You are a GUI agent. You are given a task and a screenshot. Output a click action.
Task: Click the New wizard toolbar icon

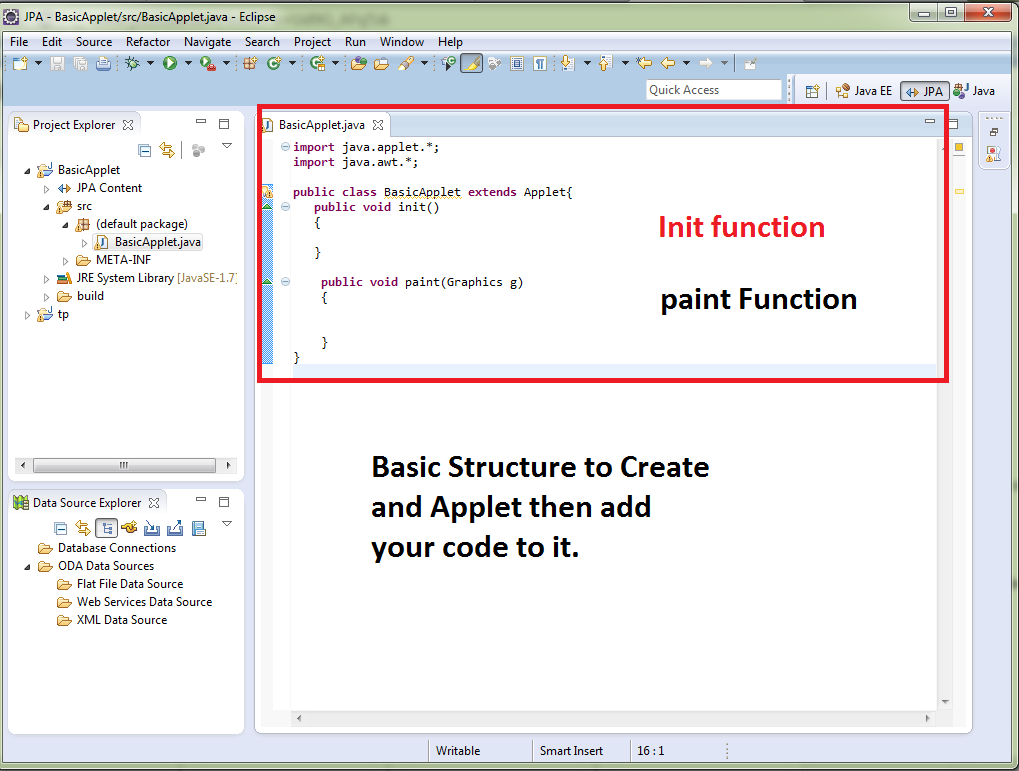tap(21, 63)
